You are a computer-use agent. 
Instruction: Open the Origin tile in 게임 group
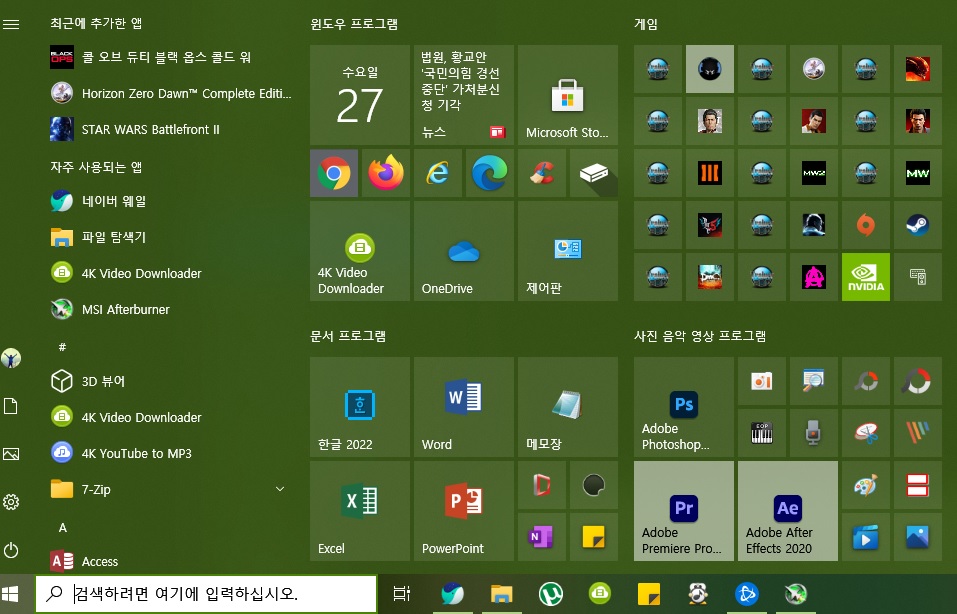coord(865,225)
